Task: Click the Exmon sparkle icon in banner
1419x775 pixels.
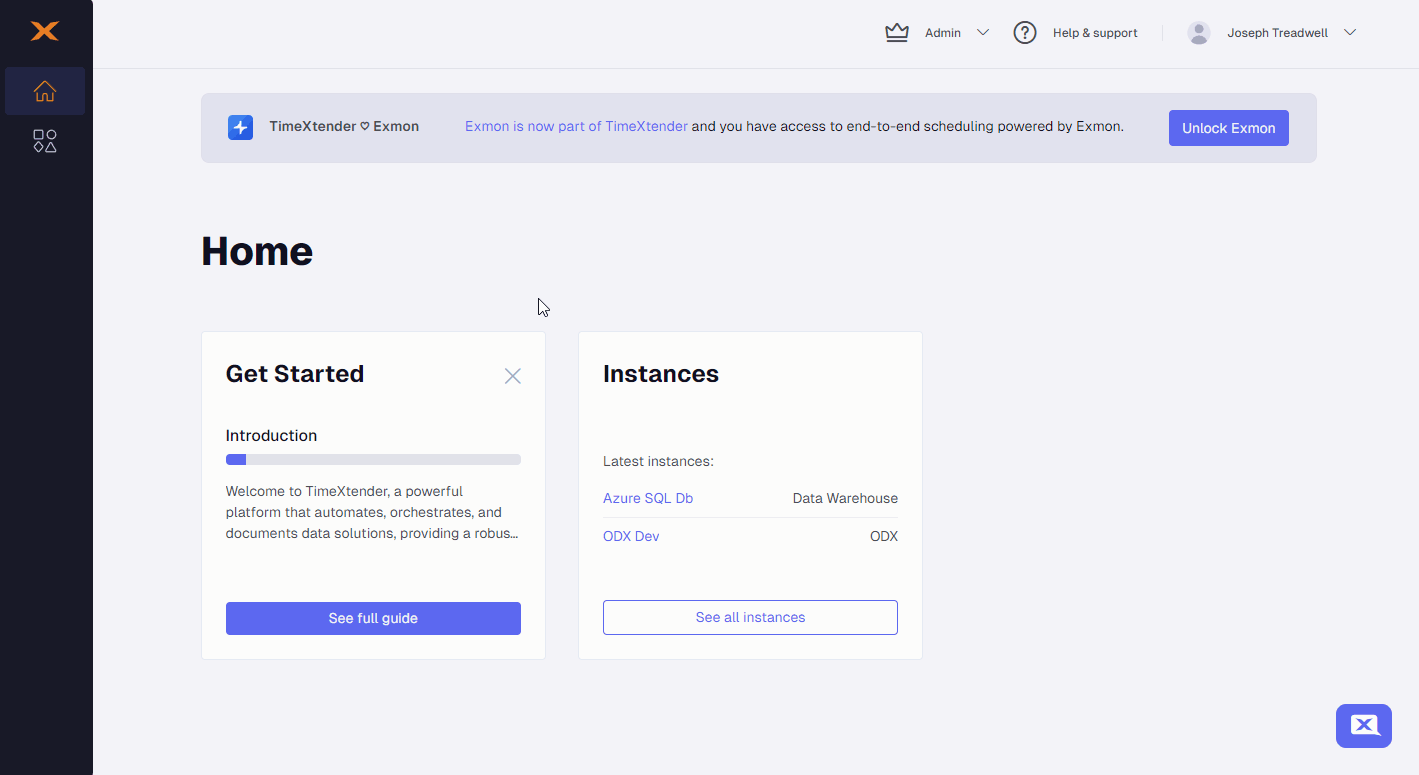Action: (240, 127)
